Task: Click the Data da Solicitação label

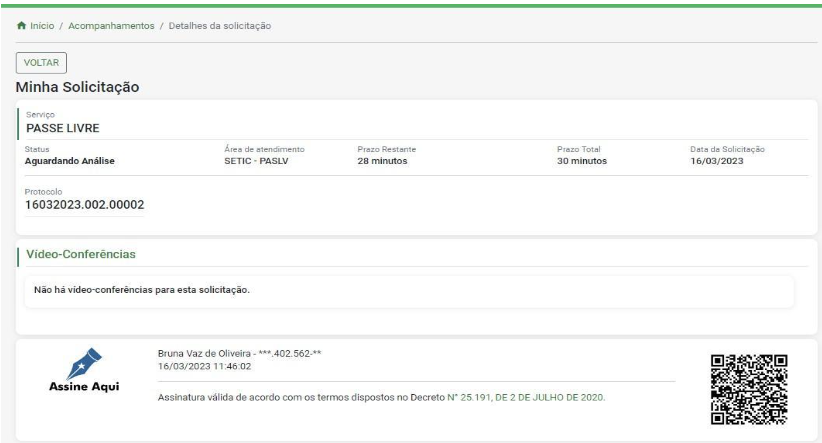Action: coord(727,149)
